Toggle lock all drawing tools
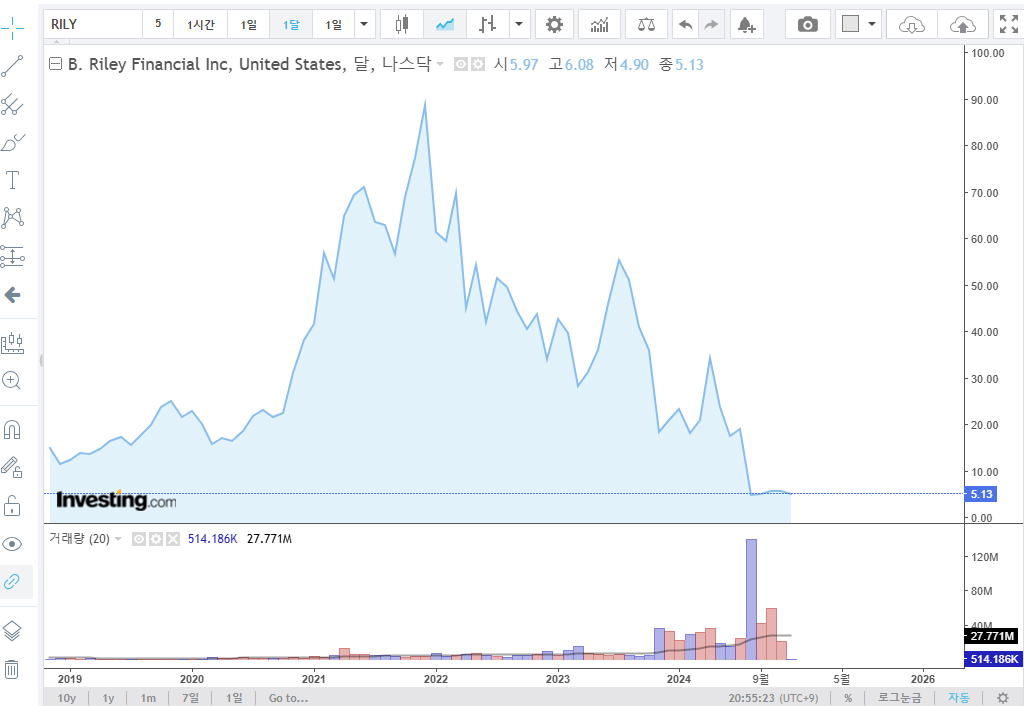Image resolution: width=1024 pixels, height=706 pixels. pyautogui.click(x=12, y=506)
